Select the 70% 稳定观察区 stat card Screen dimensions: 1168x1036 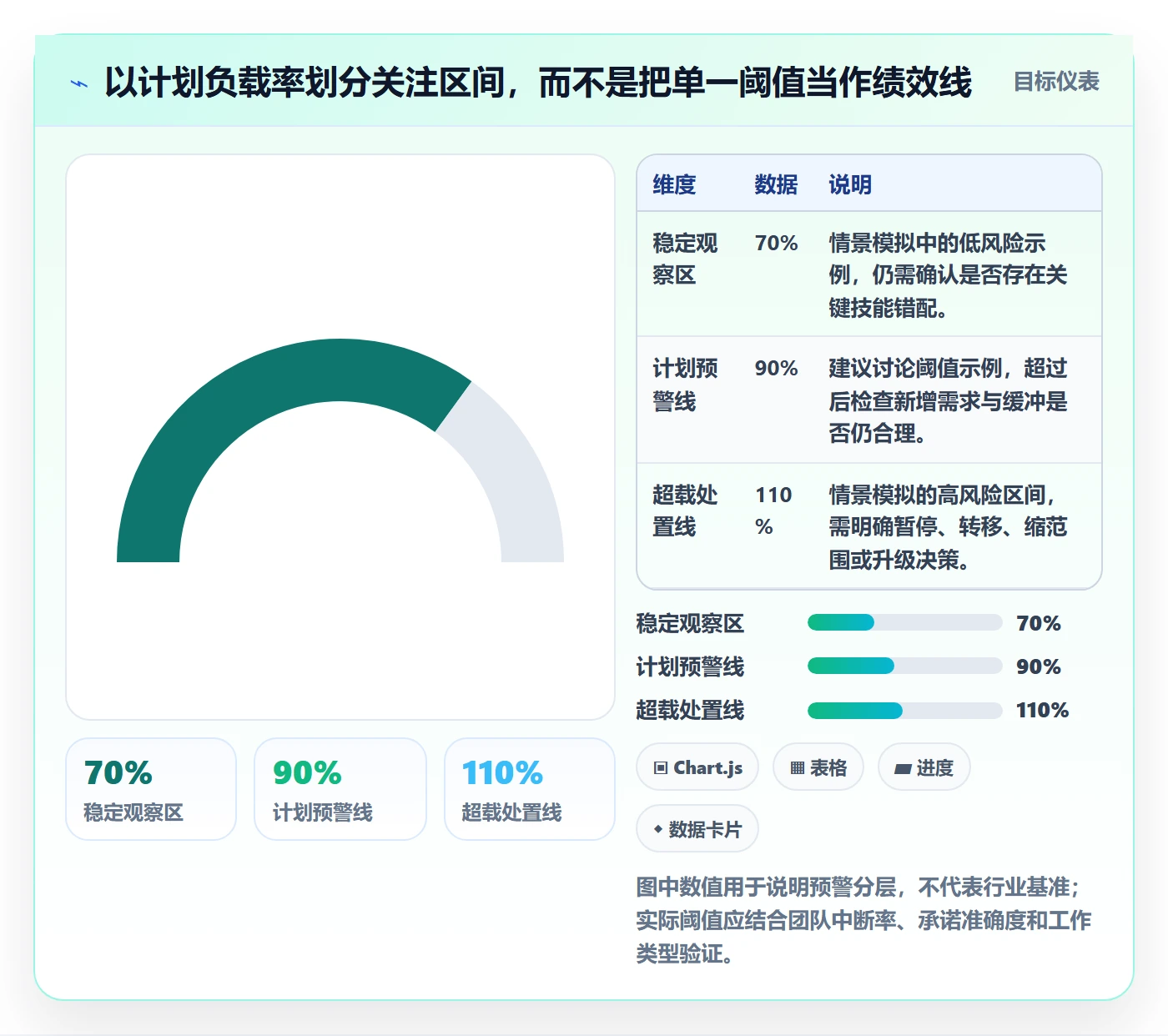(151, 789)
